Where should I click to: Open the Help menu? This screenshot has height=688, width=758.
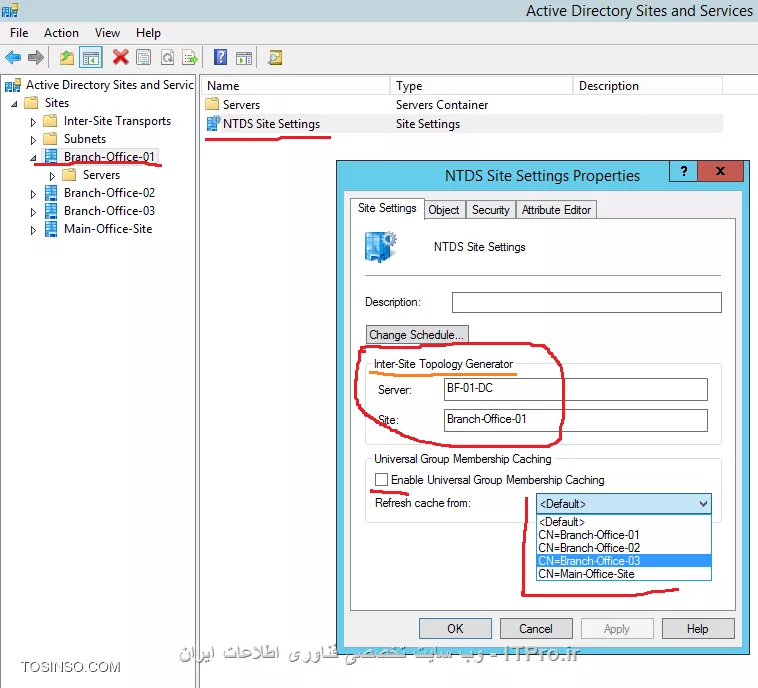tap(148, 33)
